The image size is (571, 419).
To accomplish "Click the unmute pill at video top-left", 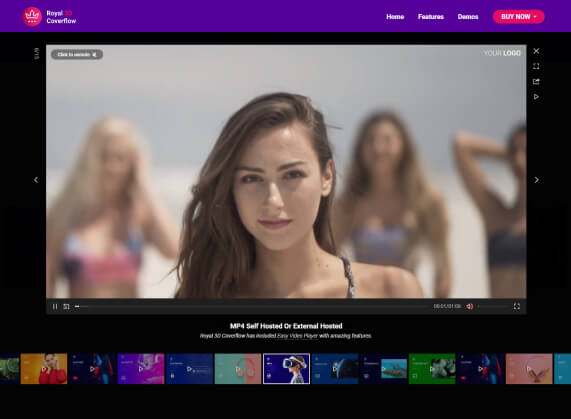I will pos(77,55).
